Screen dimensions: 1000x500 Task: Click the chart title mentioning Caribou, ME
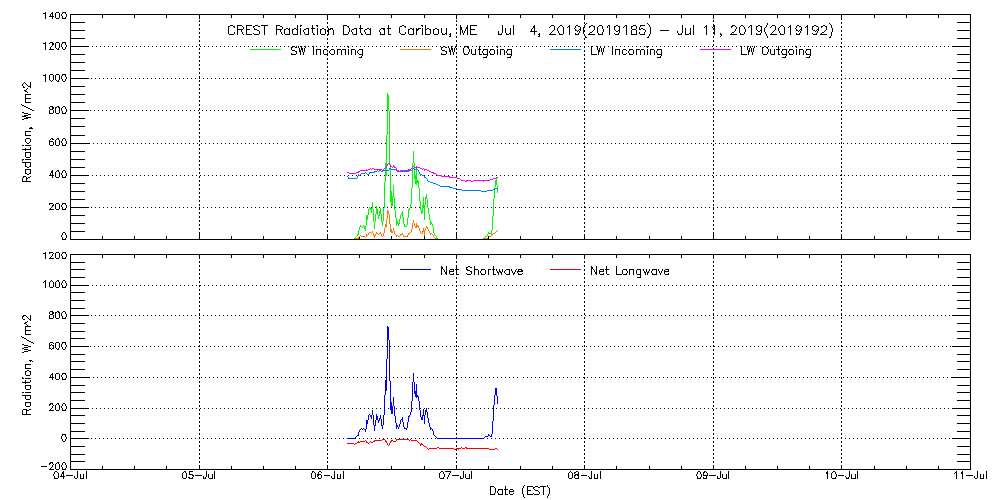pyautogui.click(x=530, y=30)
